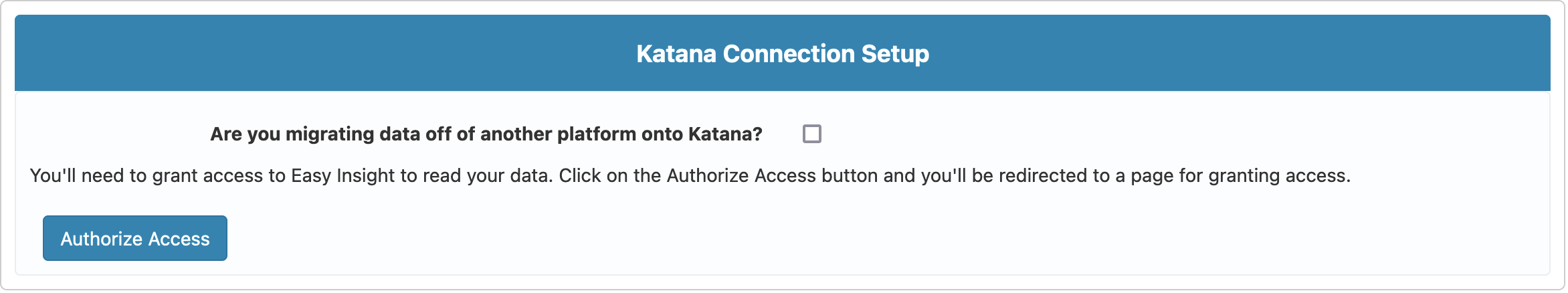
Task: Click "read your data" in the description
Action: [486, 175]
